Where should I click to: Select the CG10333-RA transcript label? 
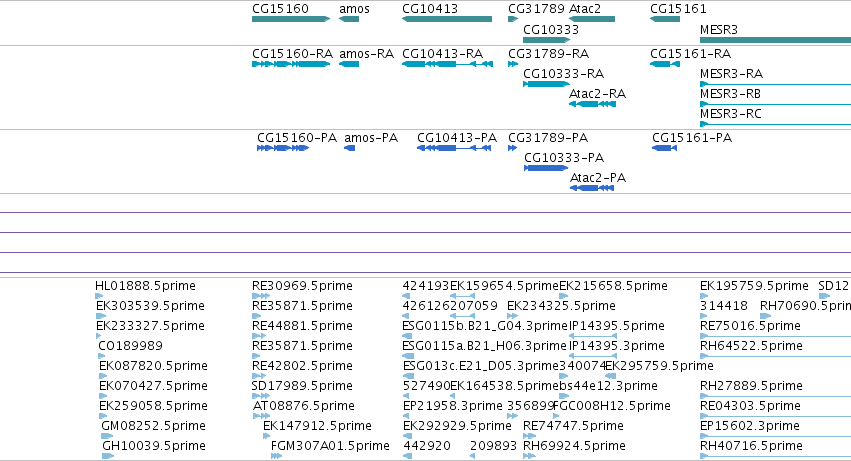(563, 74)
